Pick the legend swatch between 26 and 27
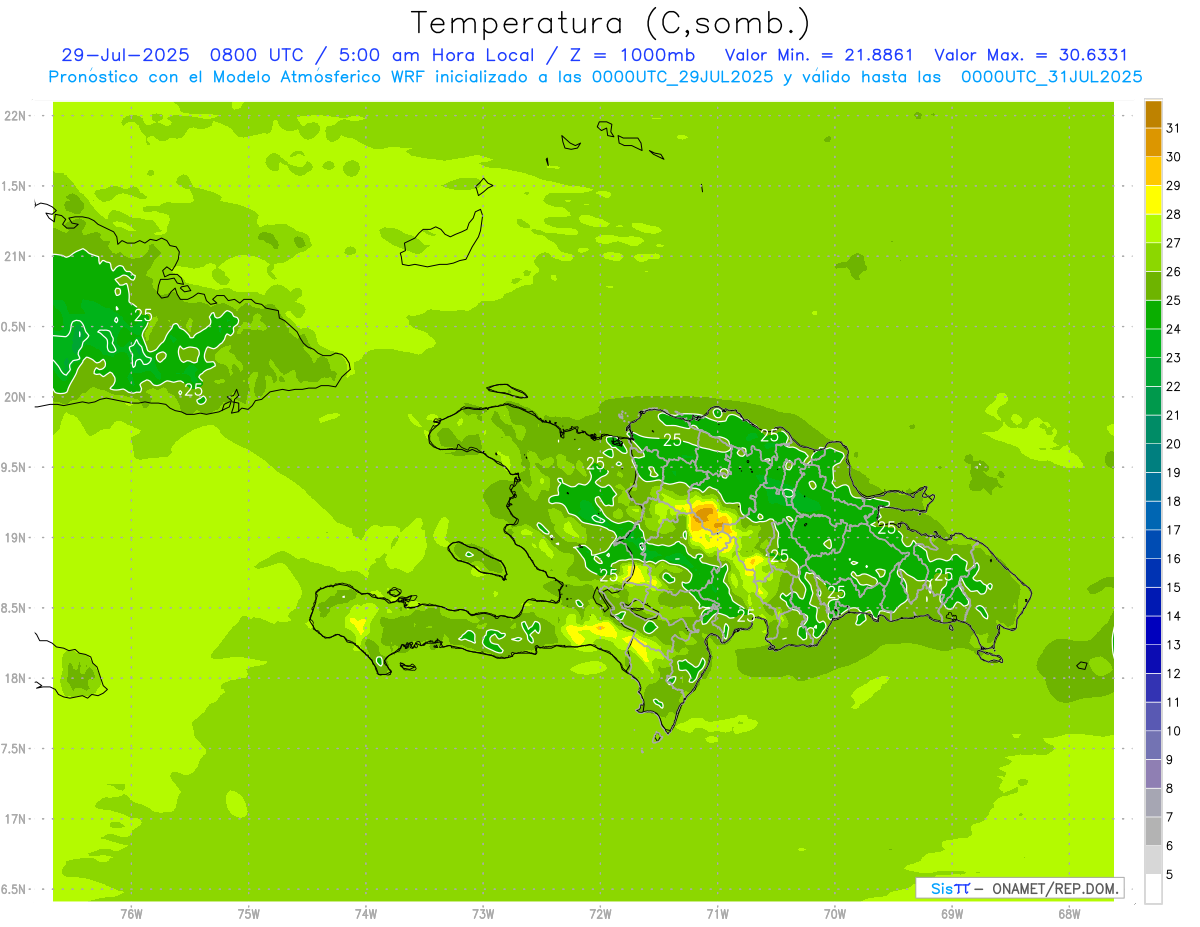The image size is (1200, 927). coord(1153,257)
